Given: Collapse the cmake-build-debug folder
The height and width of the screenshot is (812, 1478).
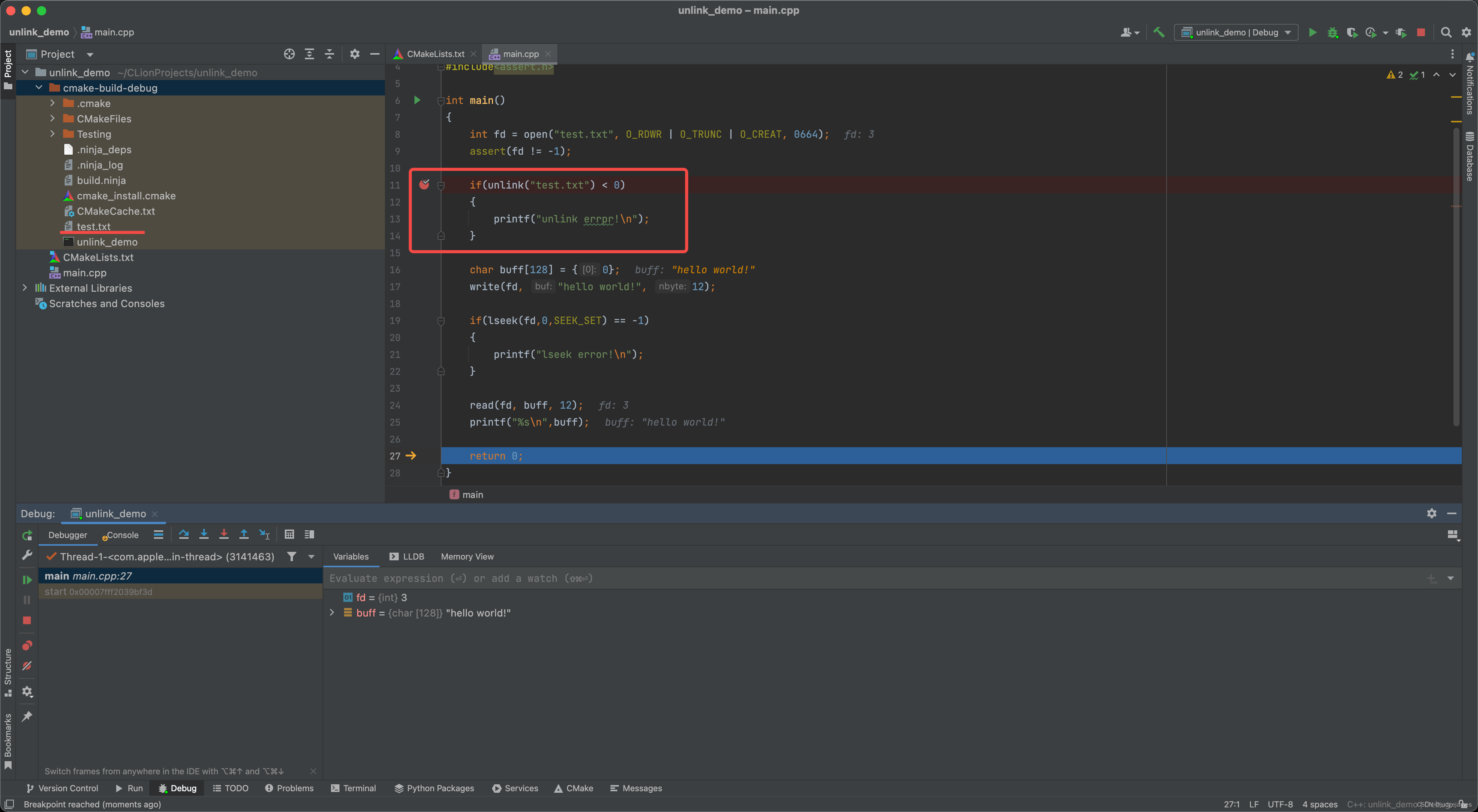Looking at the screenshot, I should tap(39, 88).
